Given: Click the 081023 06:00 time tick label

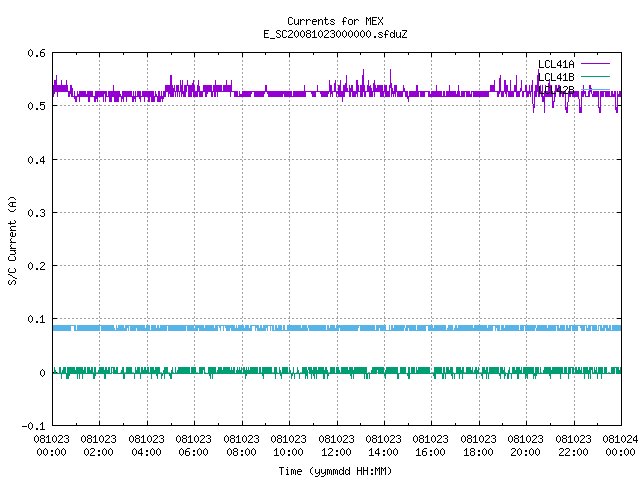Looking at the screenshot, I should pos(193,446).
